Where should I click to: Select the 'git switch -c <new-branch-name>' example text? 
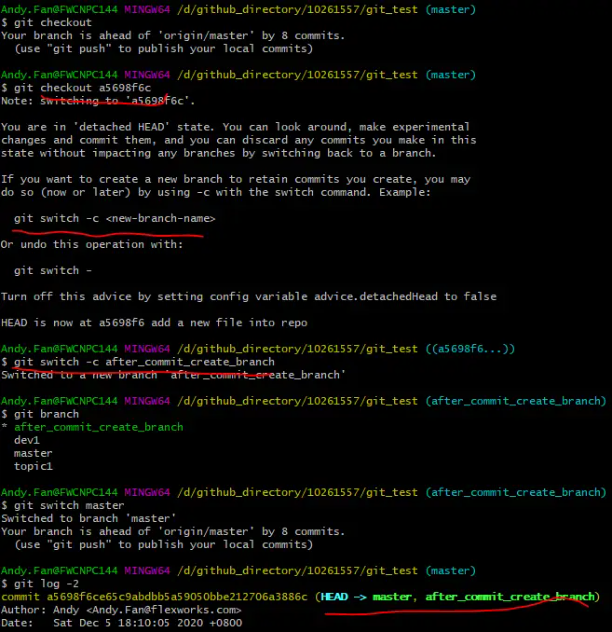[115, 218]
